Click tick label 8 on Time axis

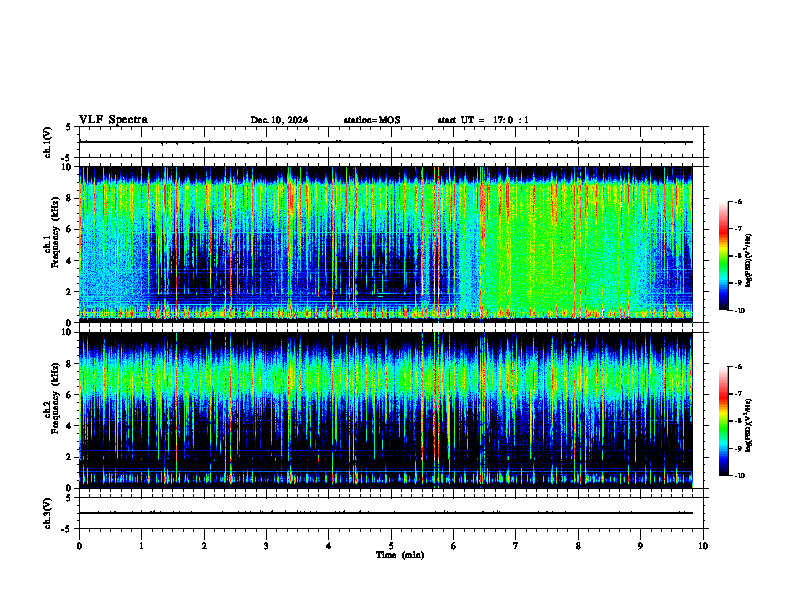point(578,546)
